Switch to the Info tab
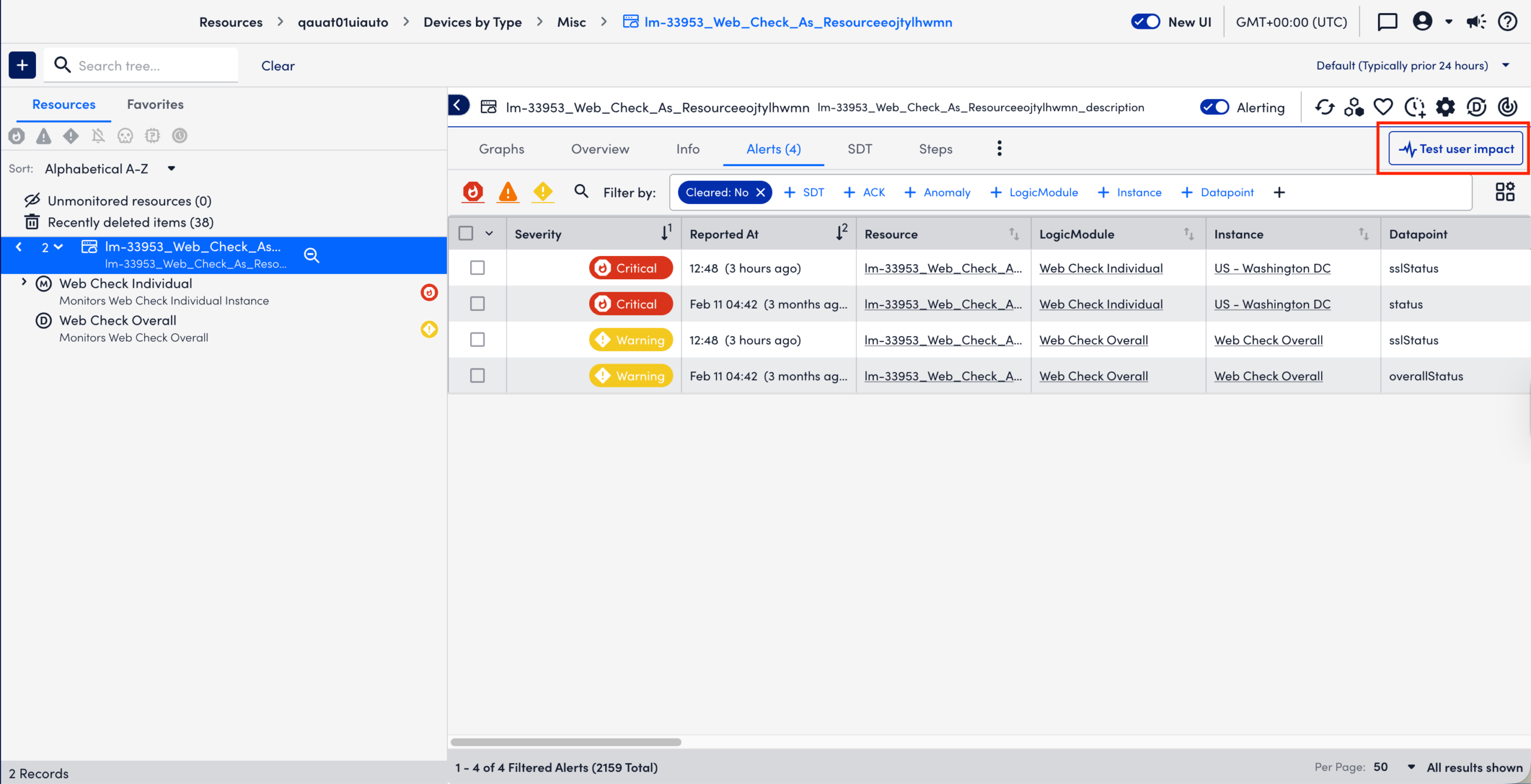This screenshot has height=784, width=1531. point(688,149)
